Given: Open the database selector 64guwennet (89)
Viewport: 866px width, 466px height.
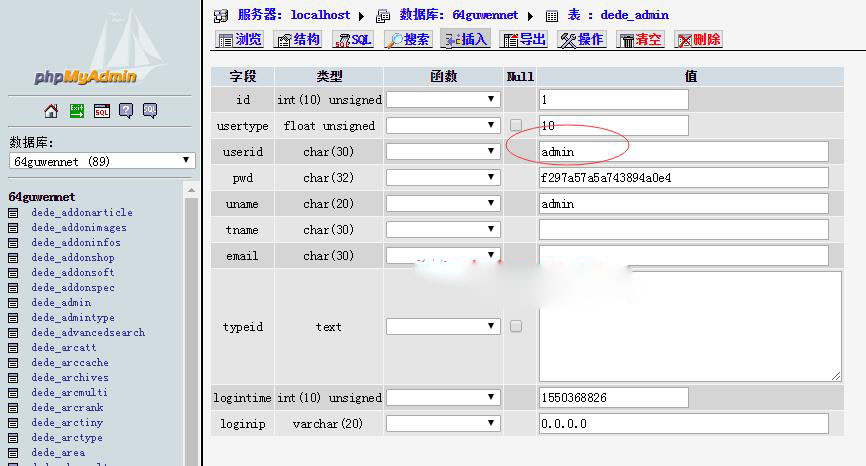Looking at the screenshot, I should point(102,161).
